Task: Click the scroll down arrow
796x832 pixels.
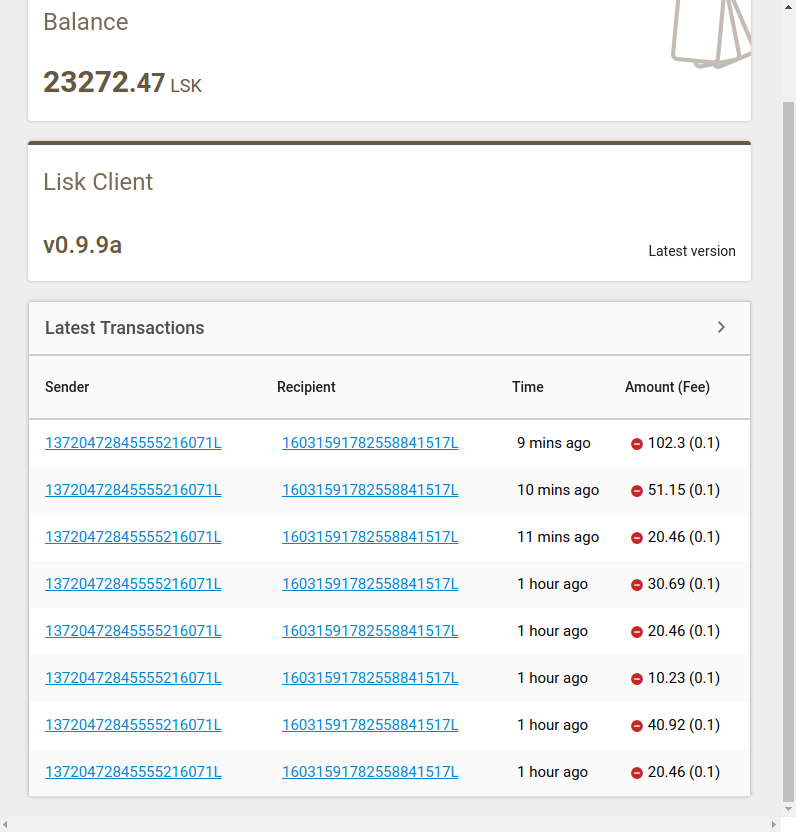Action: click(789, 810)
